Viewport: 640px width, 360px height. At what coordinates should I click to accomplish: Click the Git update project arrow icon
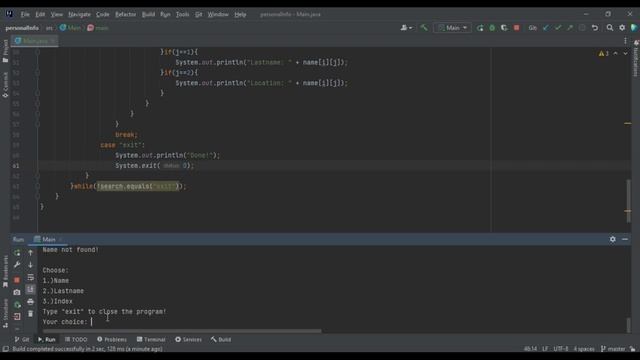pos(546,28)
